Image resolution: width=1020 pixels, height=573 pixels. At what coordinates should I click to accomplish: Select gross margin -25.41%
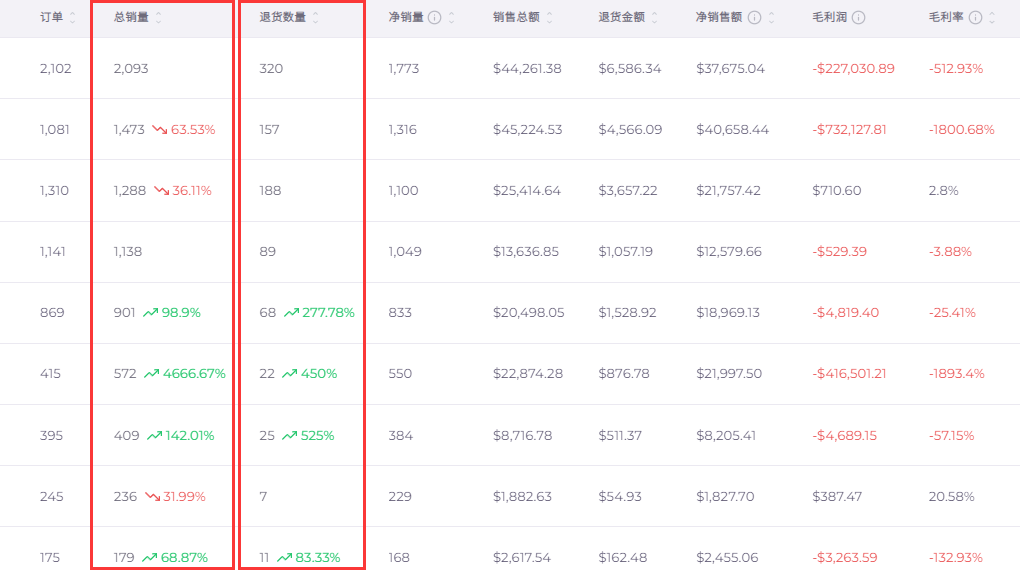(952, 313)
